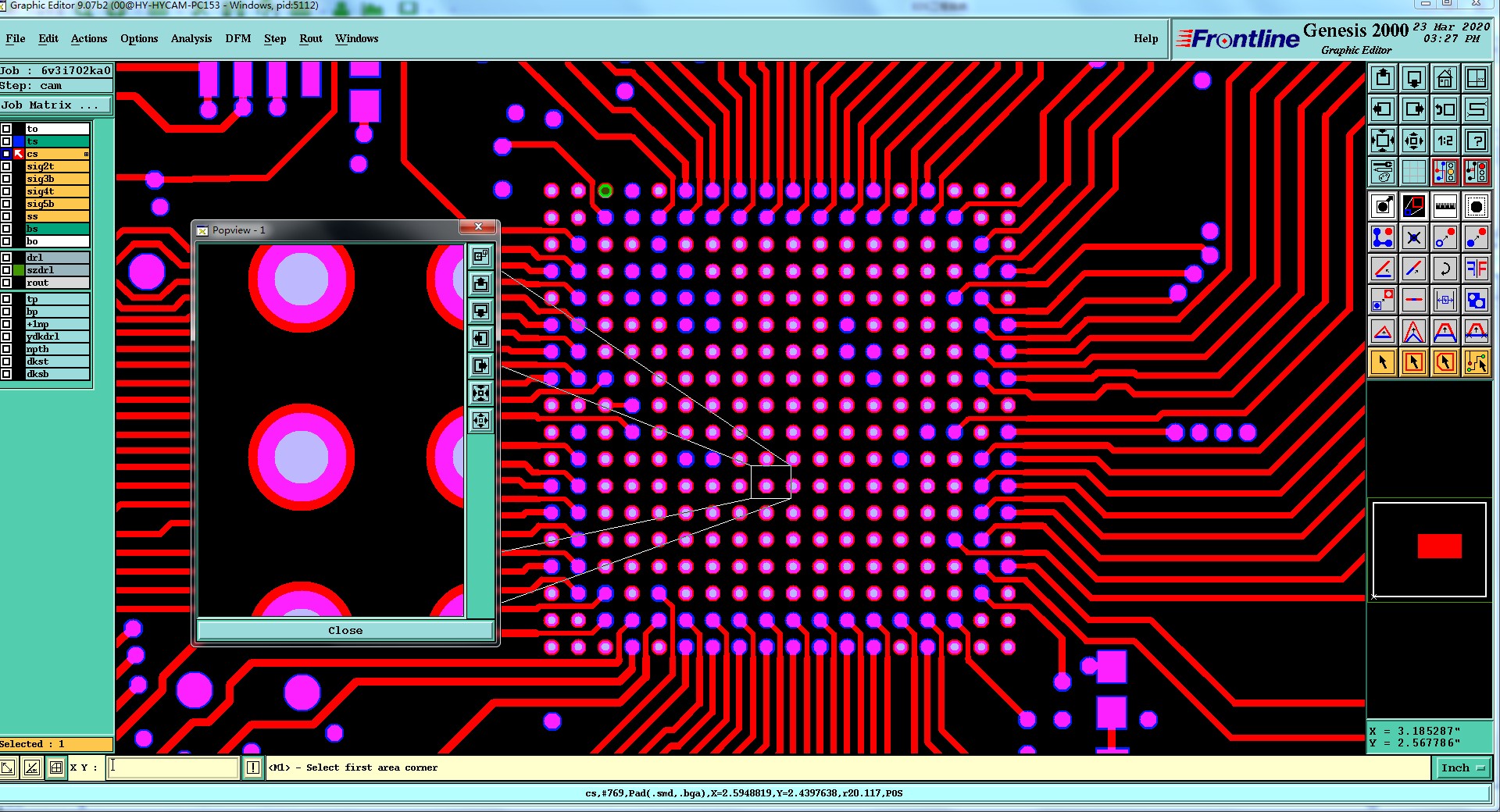The width and height of the screenshot is (1500, 812).
Task: Select the mirror F tool
Action: pos(1477,269)
